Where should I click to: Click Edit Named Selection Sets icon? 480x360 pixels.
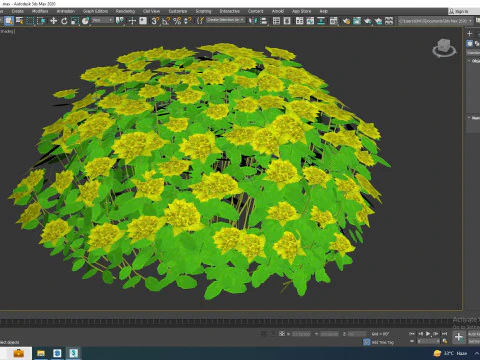coord(200,21)
